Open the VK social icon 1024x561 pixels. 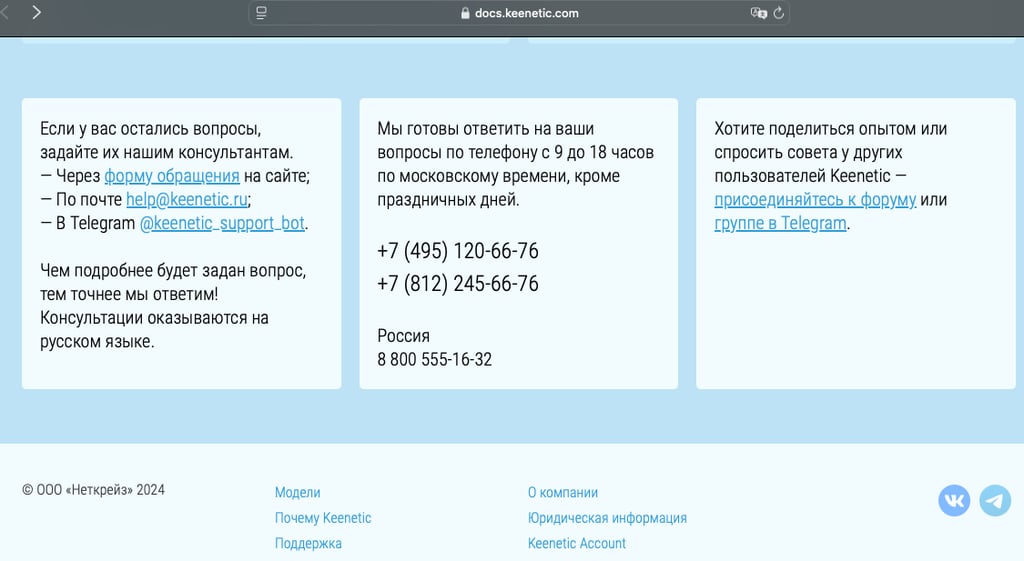pos(954,501)
